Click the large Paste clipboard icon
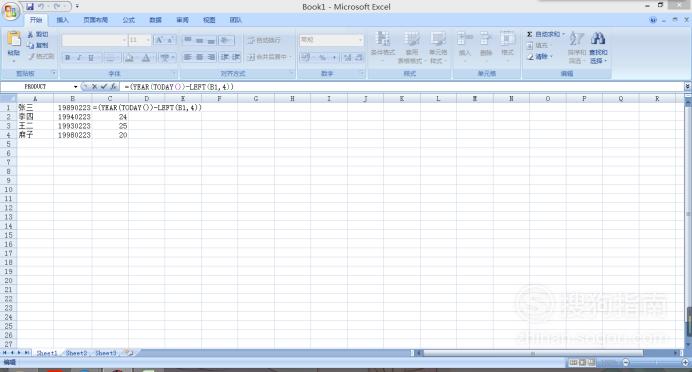 coord(14,40)
